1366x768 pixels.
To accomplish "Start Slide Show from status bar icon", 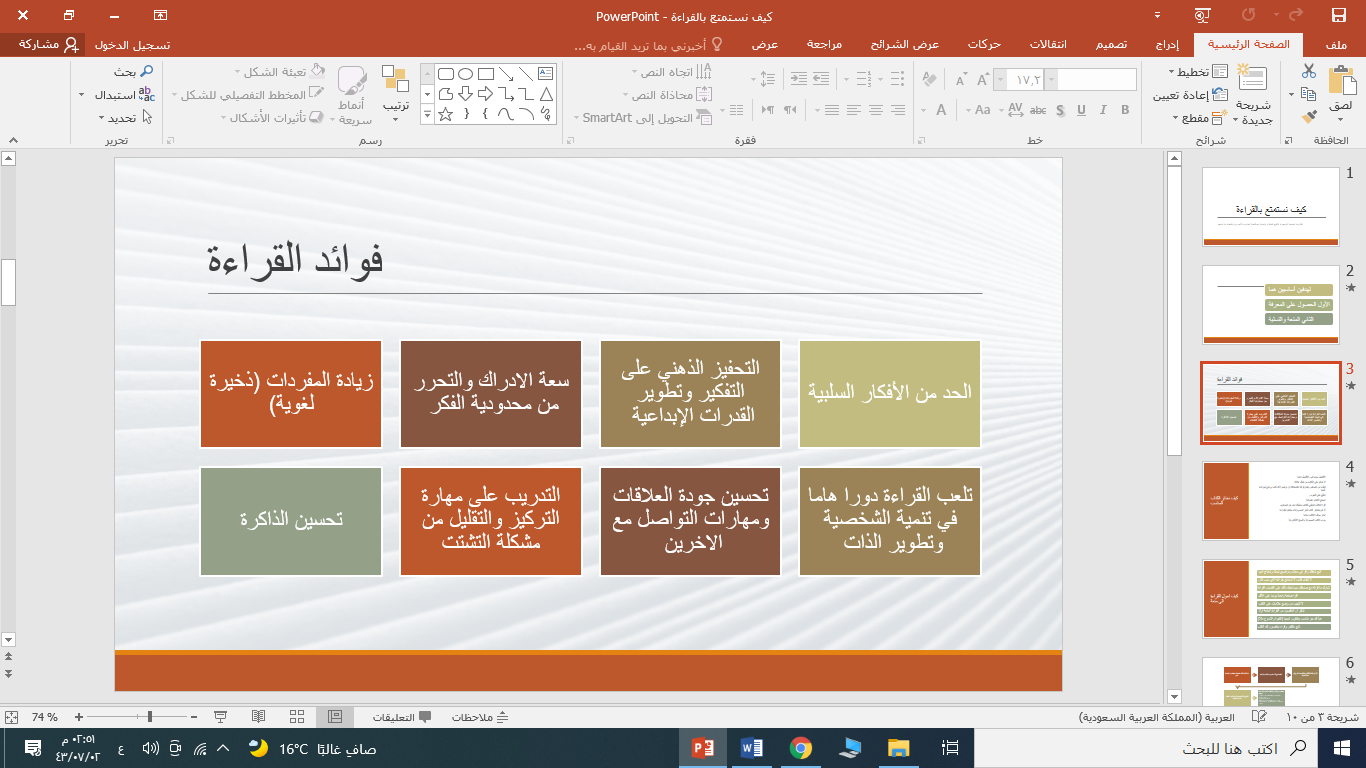I will click(220, 717).
